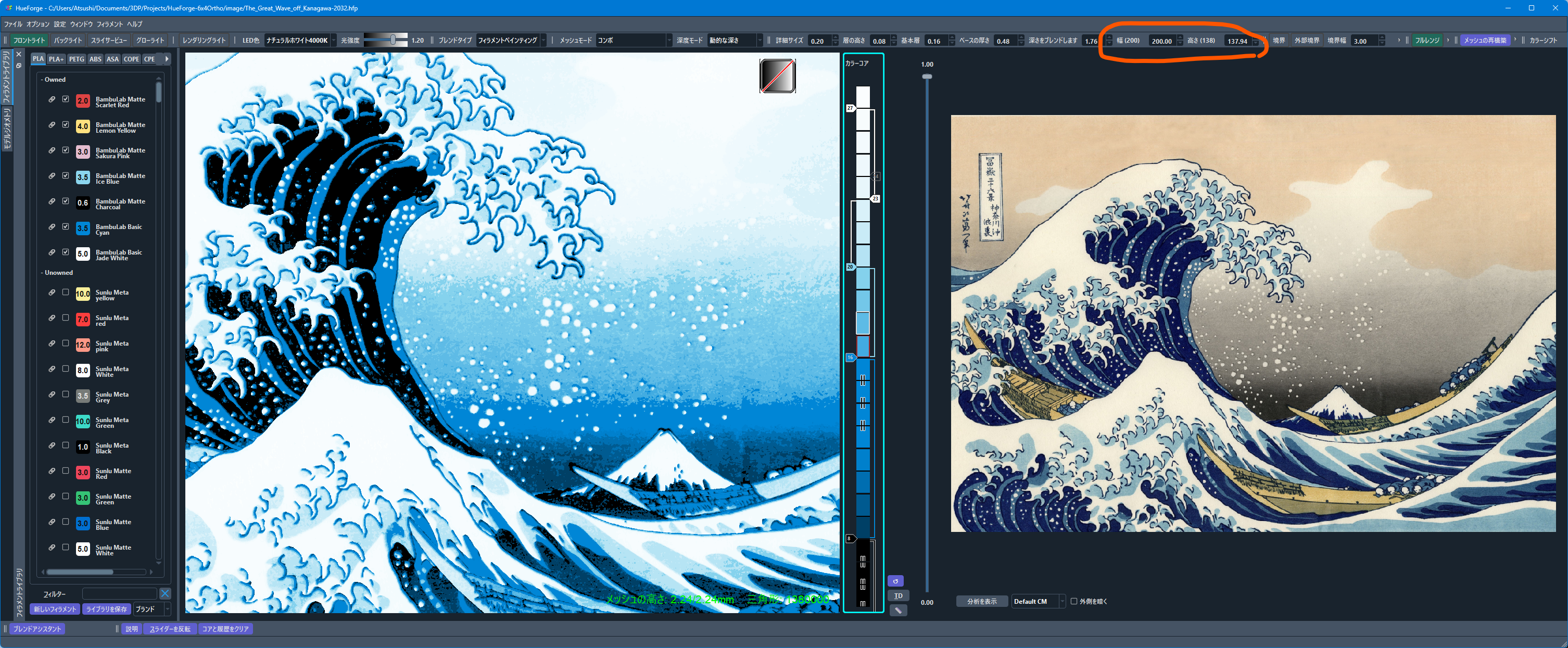Viewport: 1568px width, 648px height.
Task: Toggle the 外側を暗く checkbox
Action: (x=1074, y=601)
